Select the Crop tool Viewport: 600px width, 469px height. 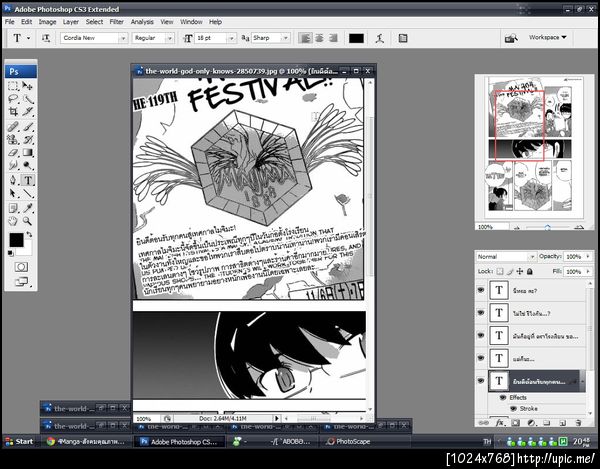[x=13, y=112]
